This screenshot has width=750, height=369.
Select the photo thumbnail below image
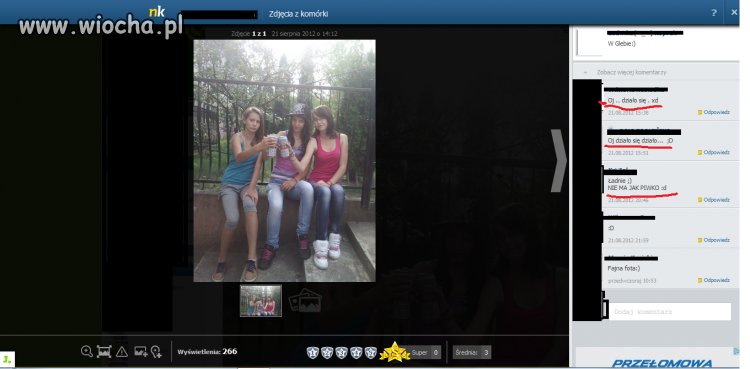pos(261,301)
